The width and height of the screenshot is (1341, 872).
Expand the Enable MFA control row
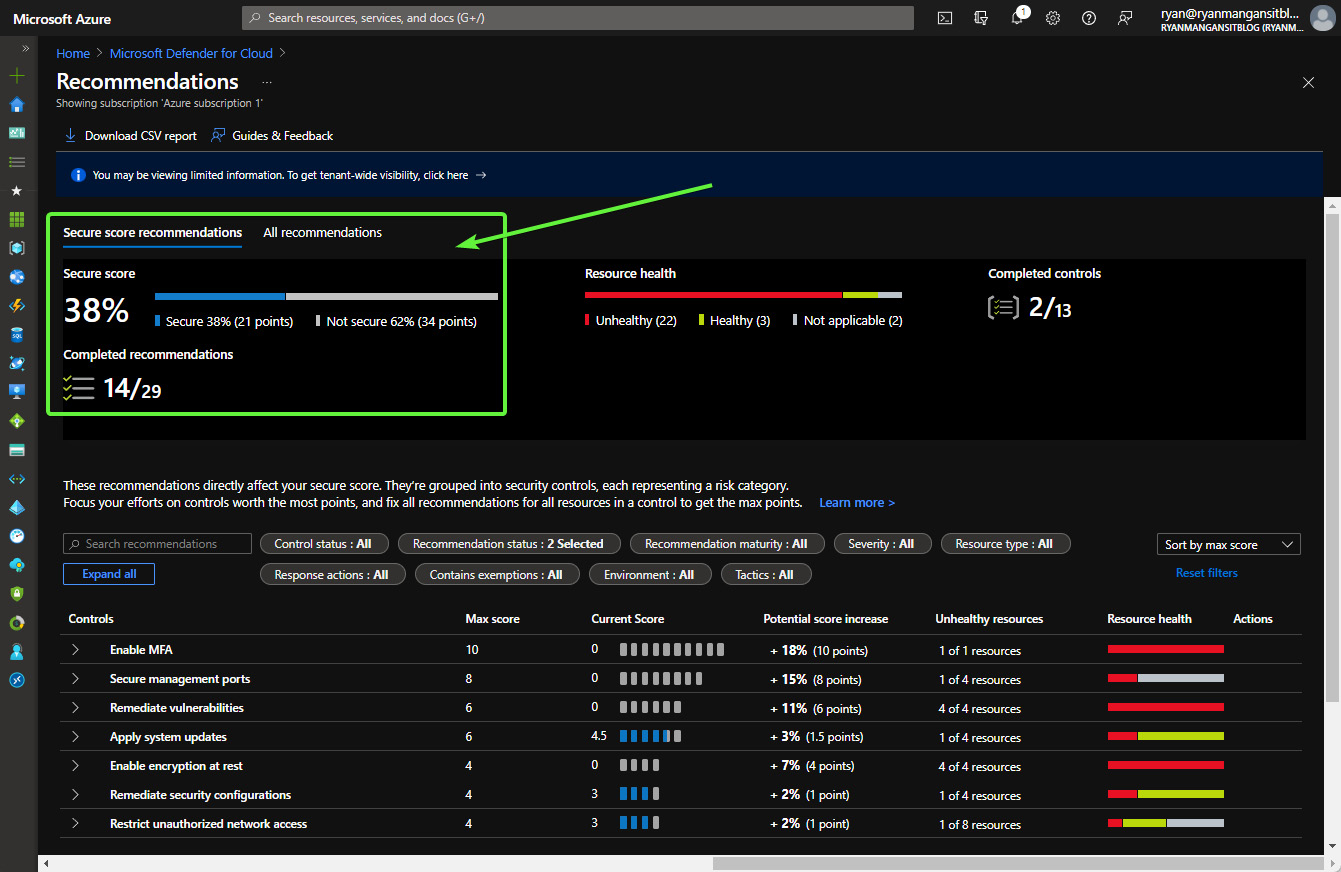(75, 650)
